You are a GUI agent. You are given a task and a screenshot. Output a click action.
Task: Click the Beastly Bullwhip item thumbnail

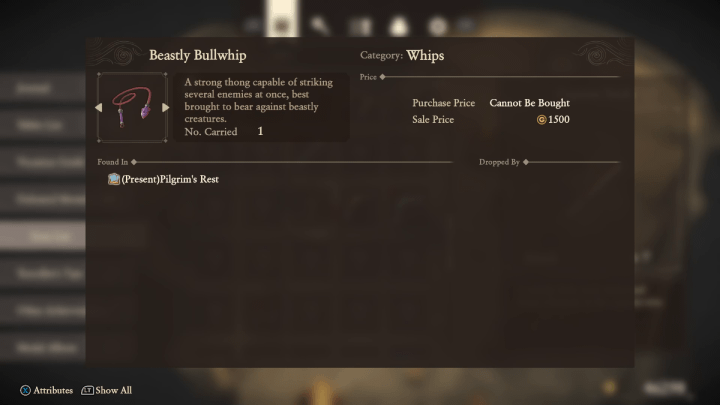click(x=132, y=107)
